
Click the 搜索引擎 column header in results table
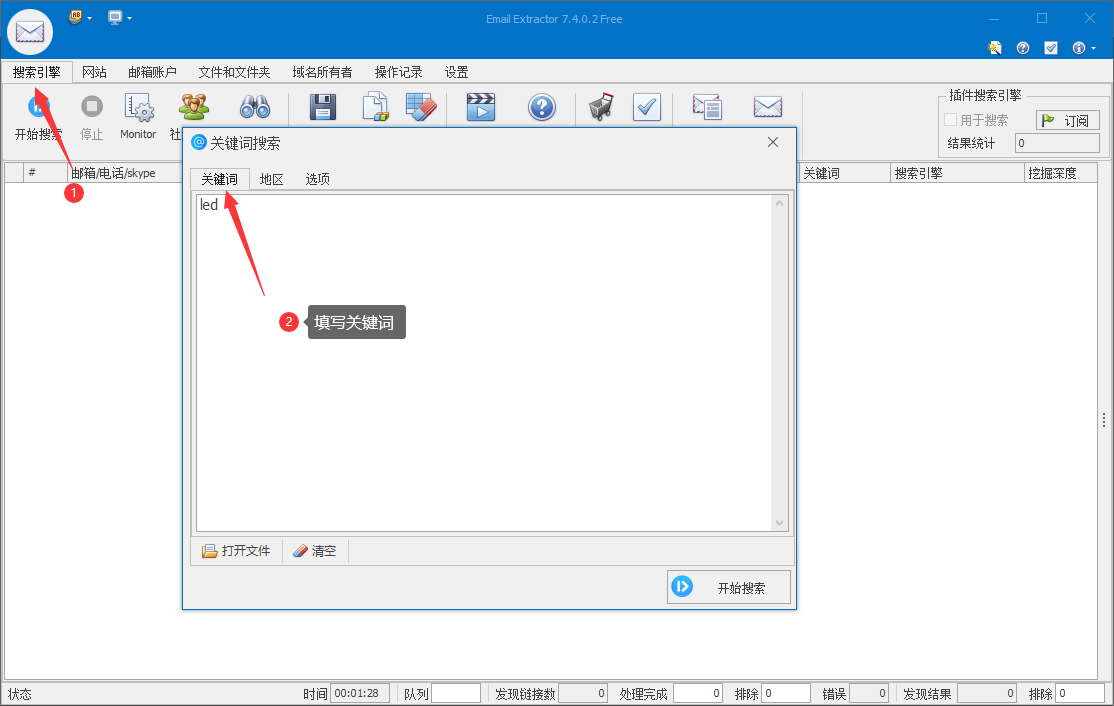pos(957,173)
